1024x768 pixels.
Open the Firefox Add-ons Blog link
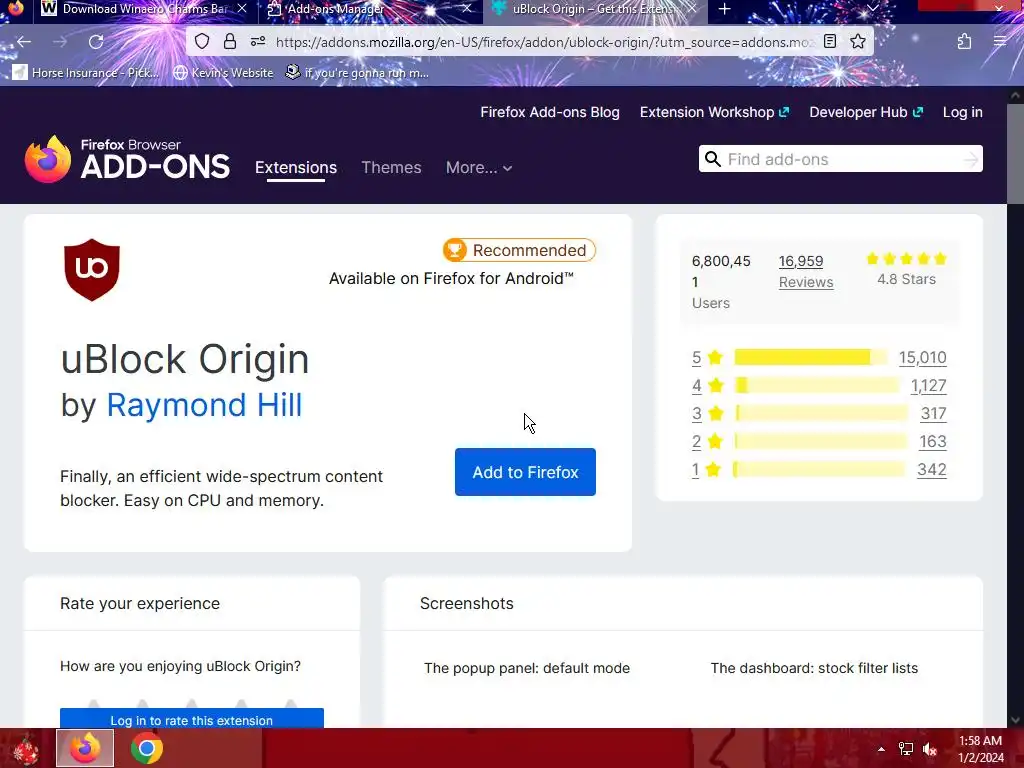(x=550, y=112)
